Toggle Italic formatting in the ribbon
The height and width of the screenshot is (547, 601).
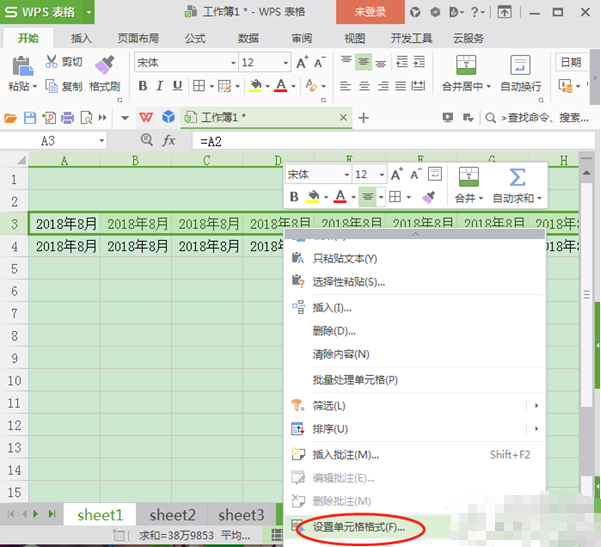160,86
